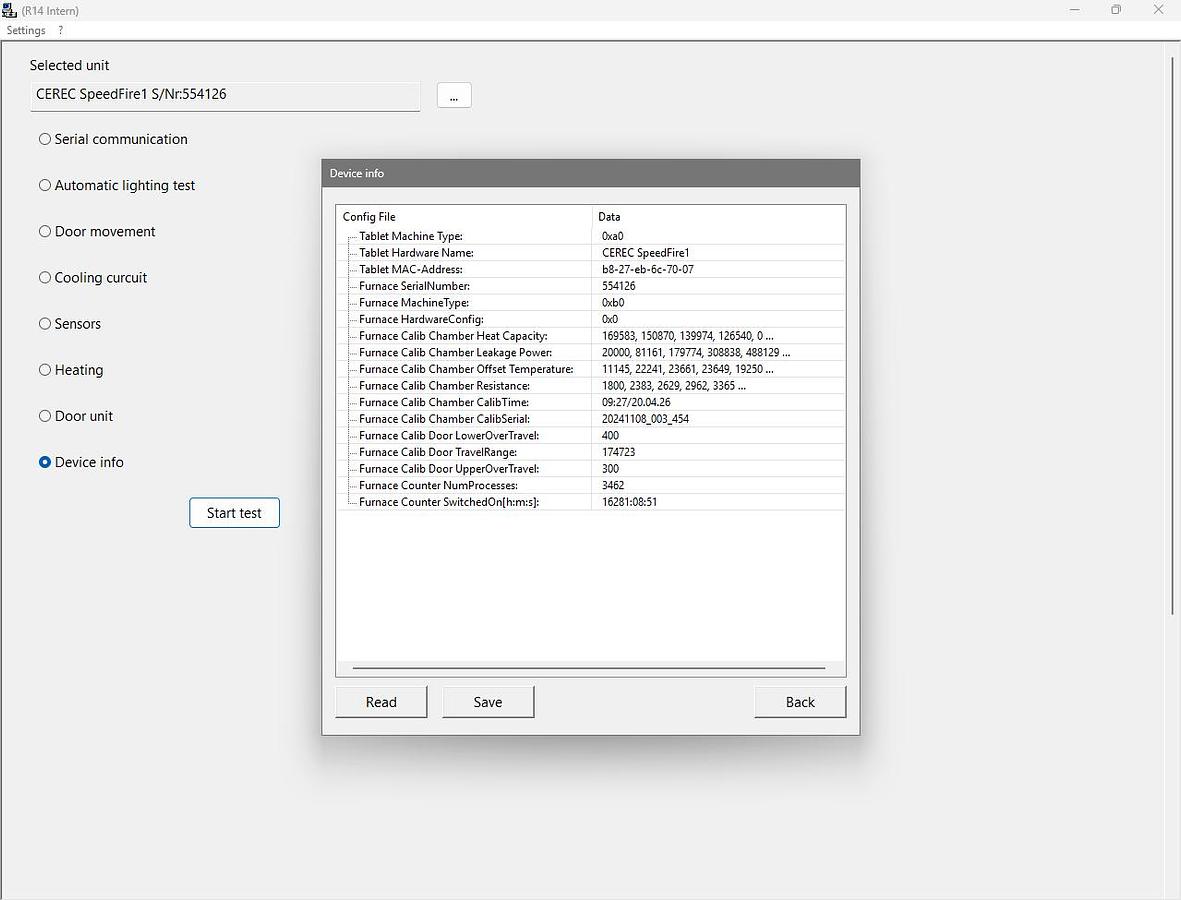1181x900 pixels.
Task: Open the Settings menu
Action: [26, 30]
